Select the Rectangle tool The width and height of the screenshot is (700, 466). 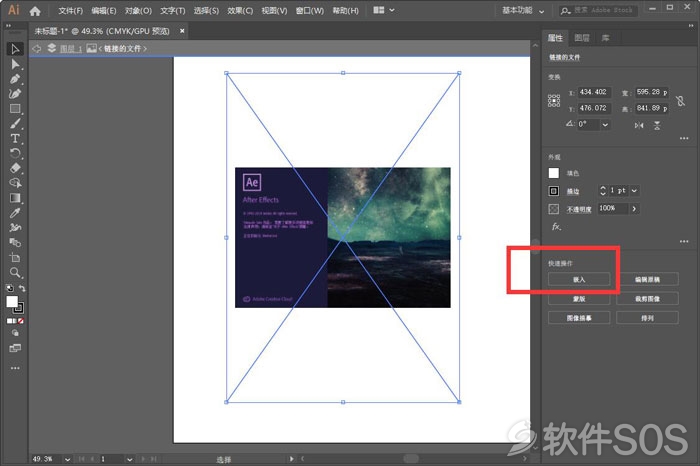tap(15, 108)
